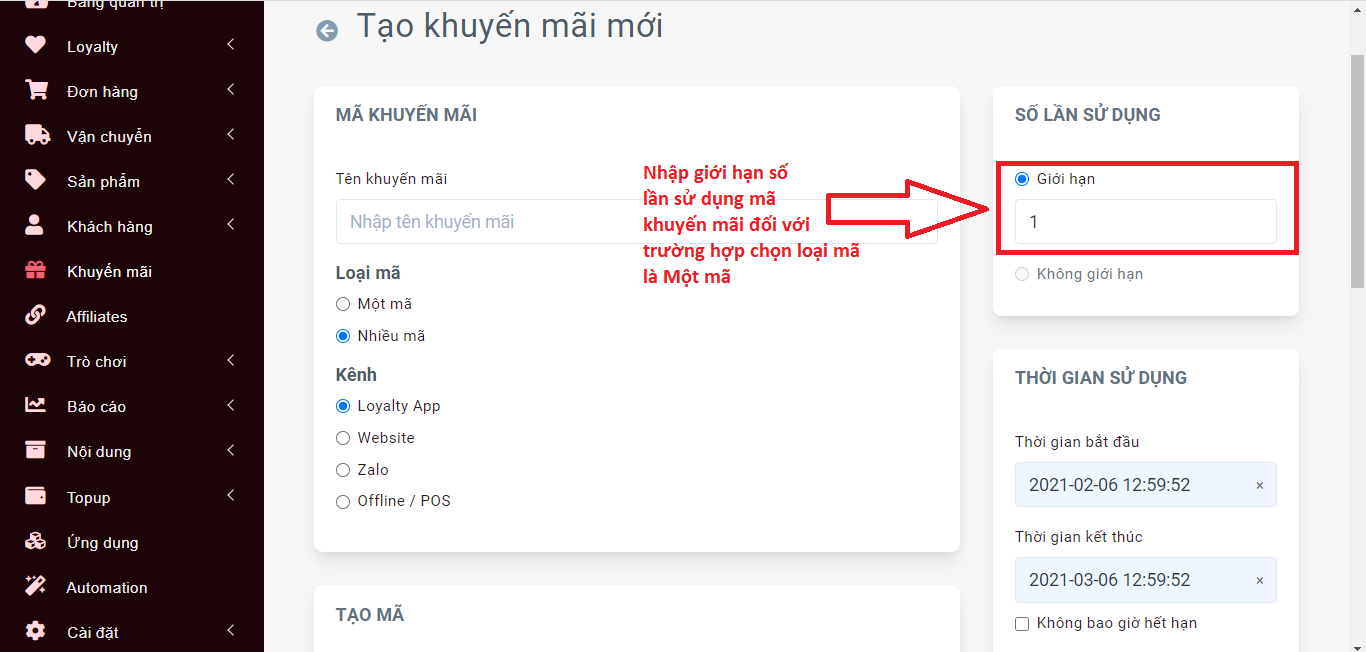Click the Thời gian bắt đầu date field
This screenshot has width=1366, height=652.
[x=1145, y=485]
